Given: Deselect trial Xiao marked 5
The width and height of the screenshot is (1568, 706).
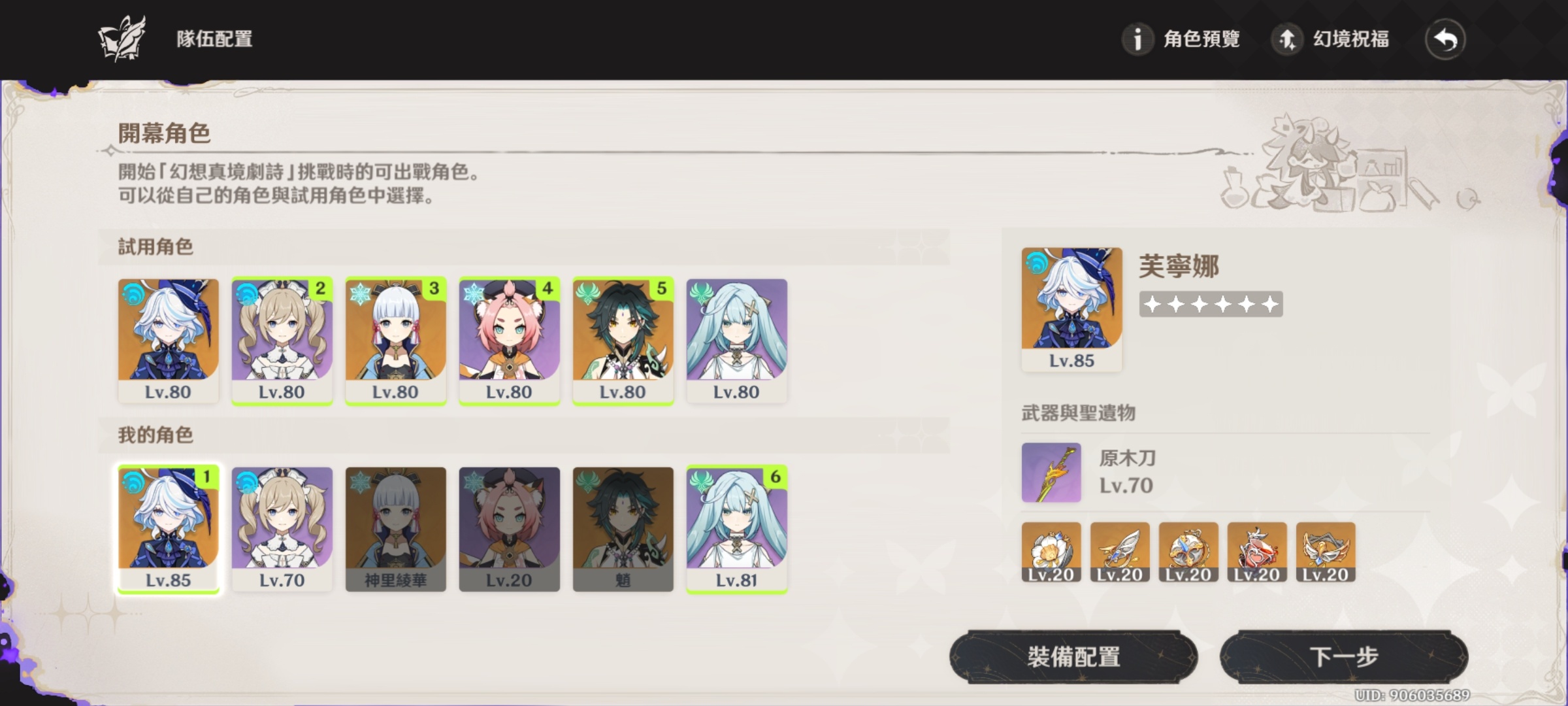Looking at the screenshot, I should pyautogui.click(x=623, y=341).
